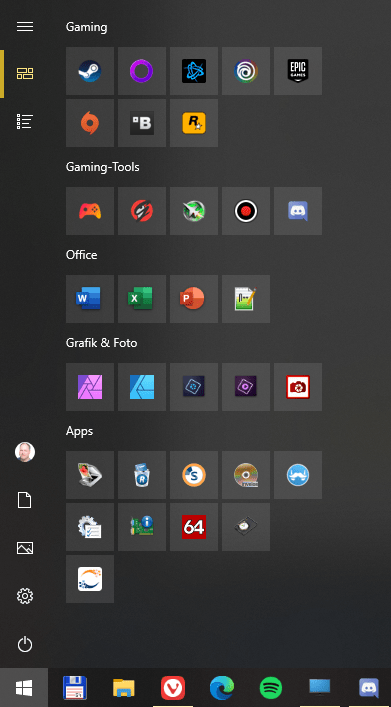Open the Ubisoft Connect swirl tile

(x=246, y=71)
